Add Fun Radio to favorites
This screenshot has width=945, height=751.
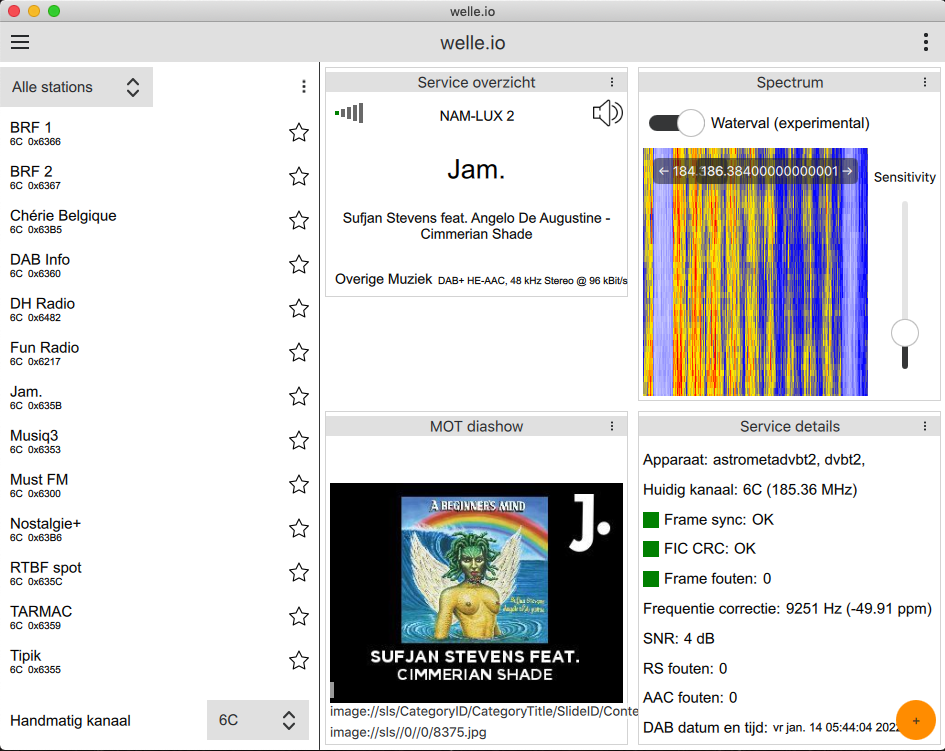299,353
